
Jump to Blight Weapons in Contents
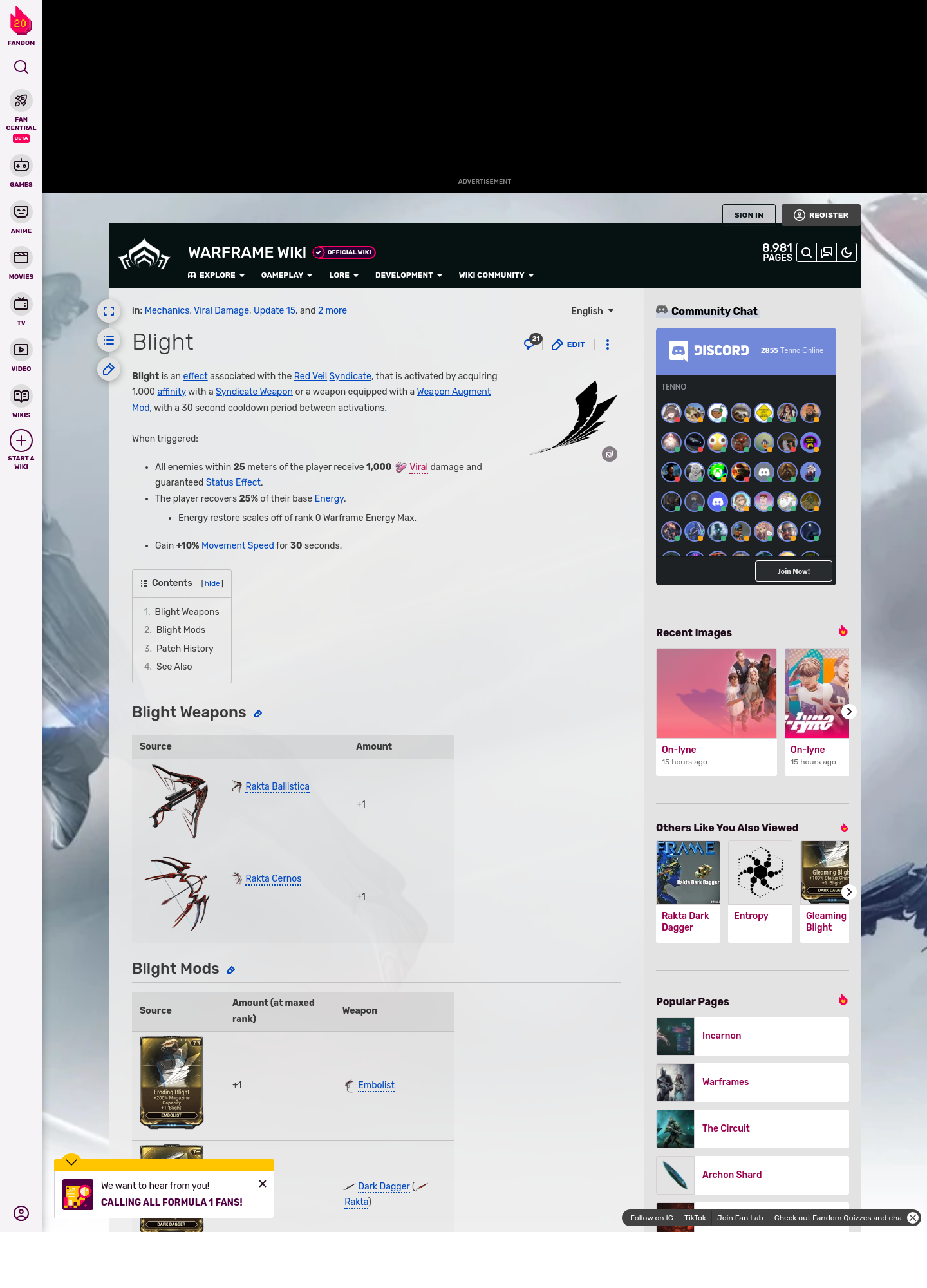[187, 612]
